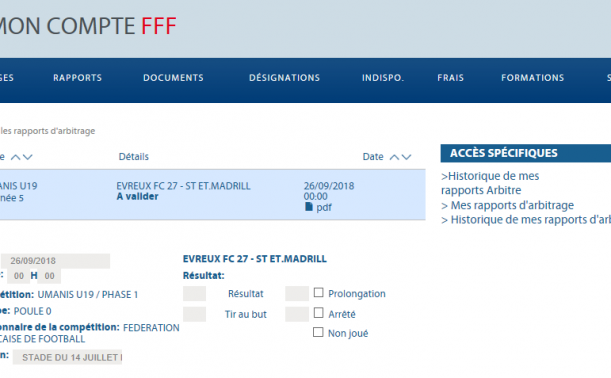Enable the Prolongation checkbox
This screenshot has height=378, width=611.
318,292
